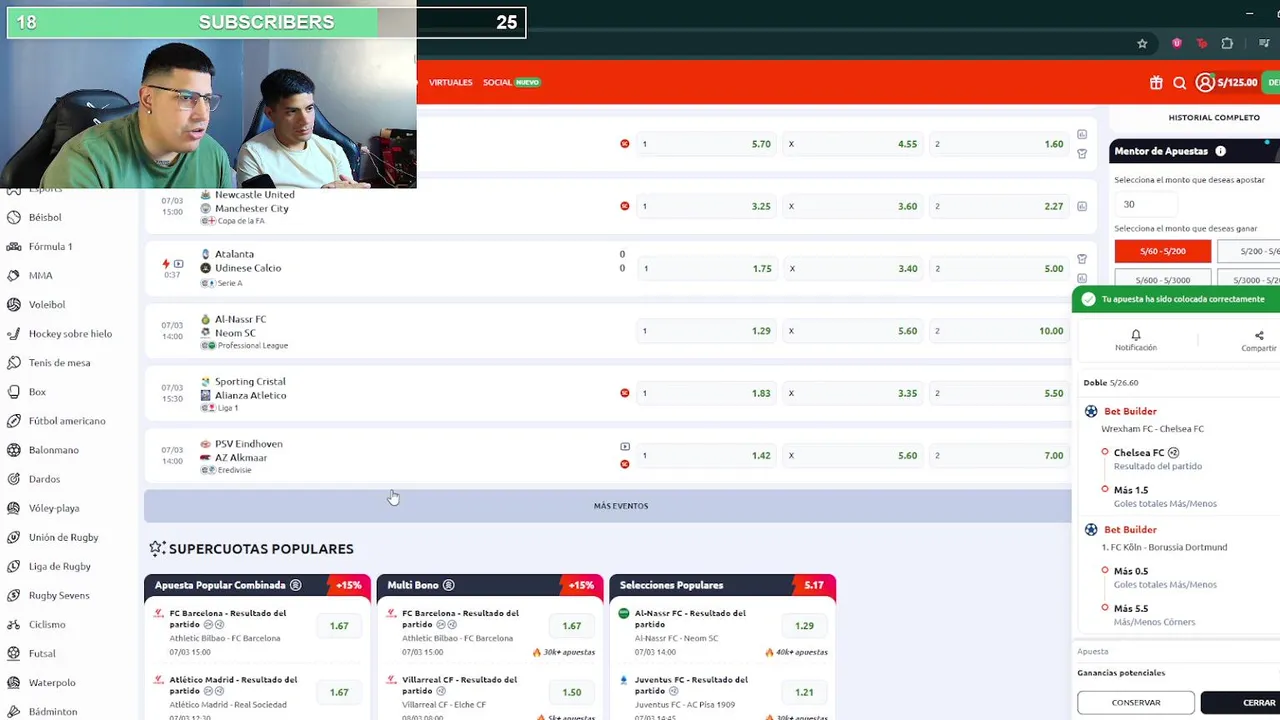This screenshot has width=1280, height=720.
Task: Bookmark page with browser star icon
Action: (1142, 43)
